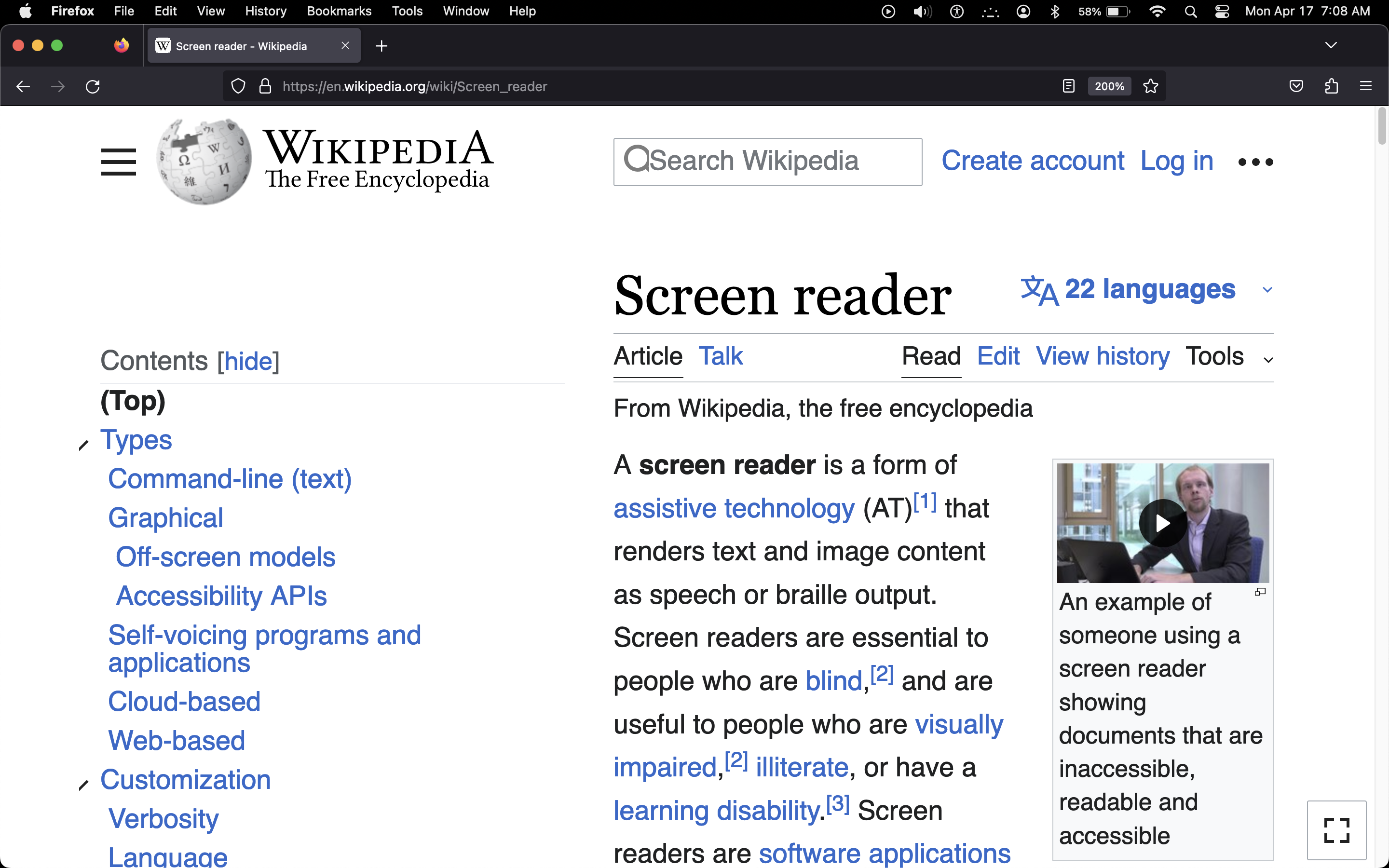The height and width of the screenshot is (868, 1389).
Task: Open the Bookmarks menu
Action: coord(339,12)
